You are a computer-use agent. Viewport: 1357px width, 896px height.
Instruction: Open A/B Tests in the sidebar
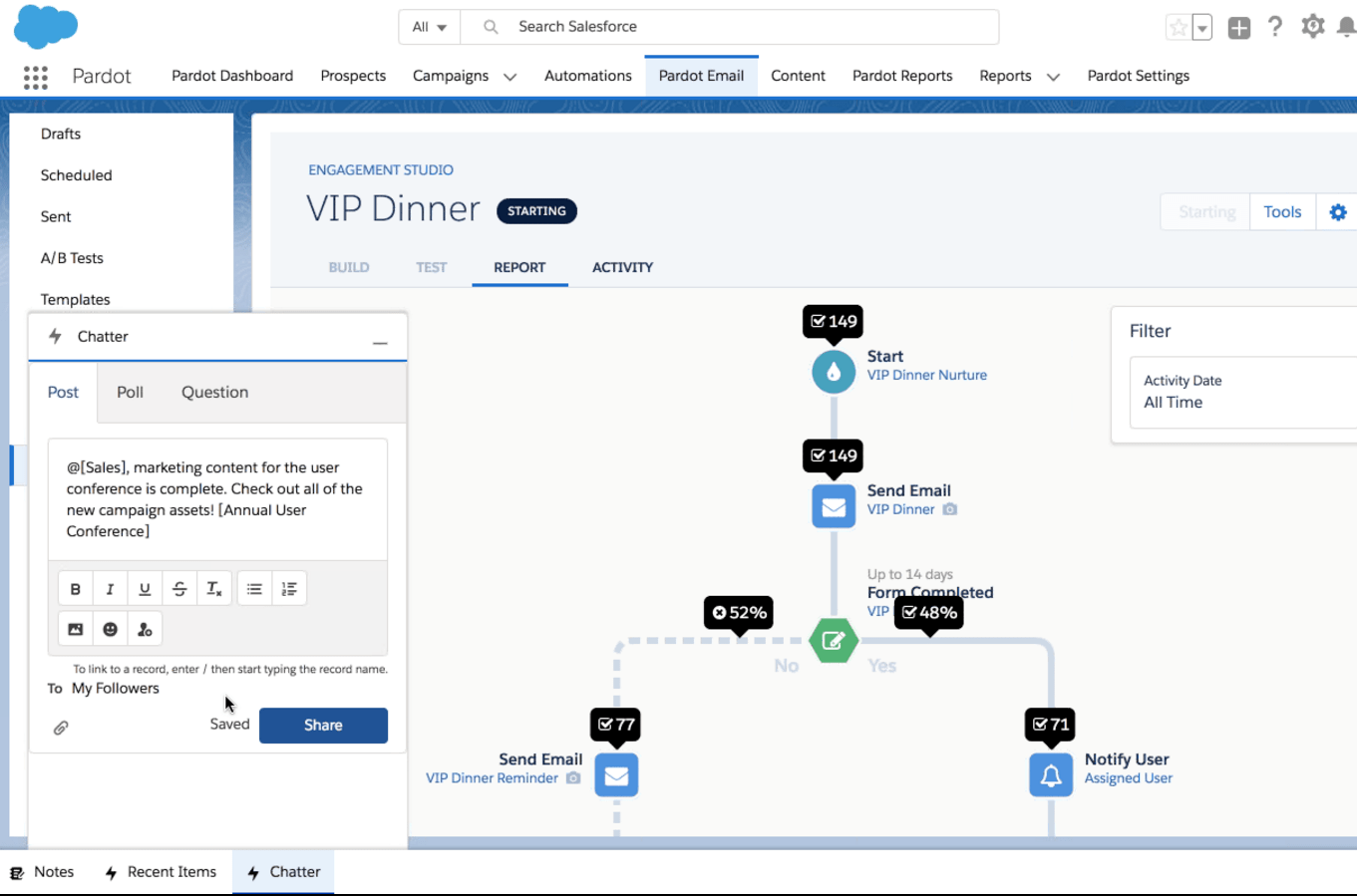72,258
